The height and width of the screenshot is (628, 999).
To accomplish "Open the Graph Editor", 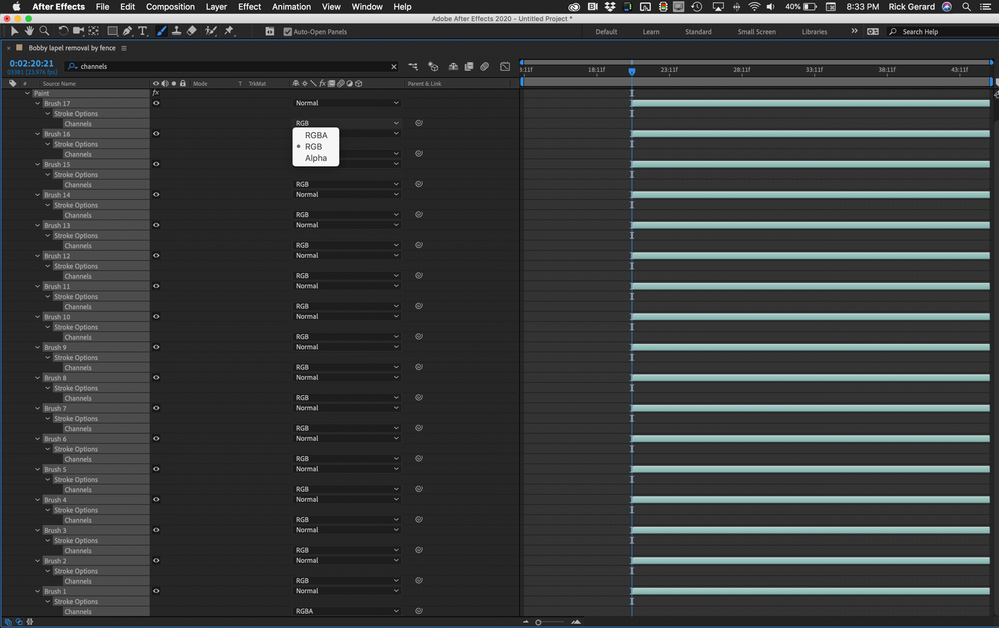I will click(x=504, y=66).
